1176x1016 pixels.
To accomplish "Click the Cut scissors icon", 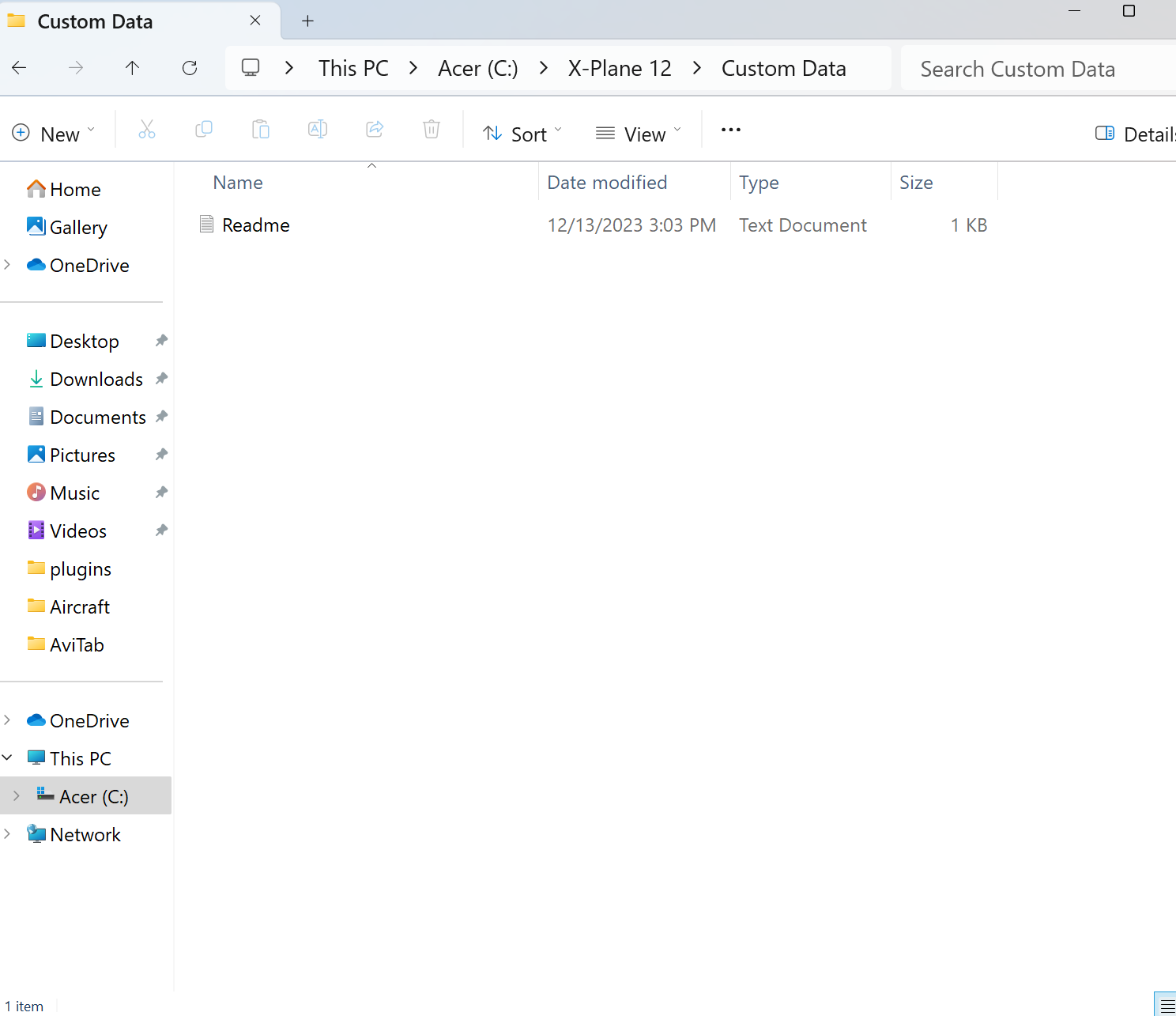I will (x=147, y=130).
